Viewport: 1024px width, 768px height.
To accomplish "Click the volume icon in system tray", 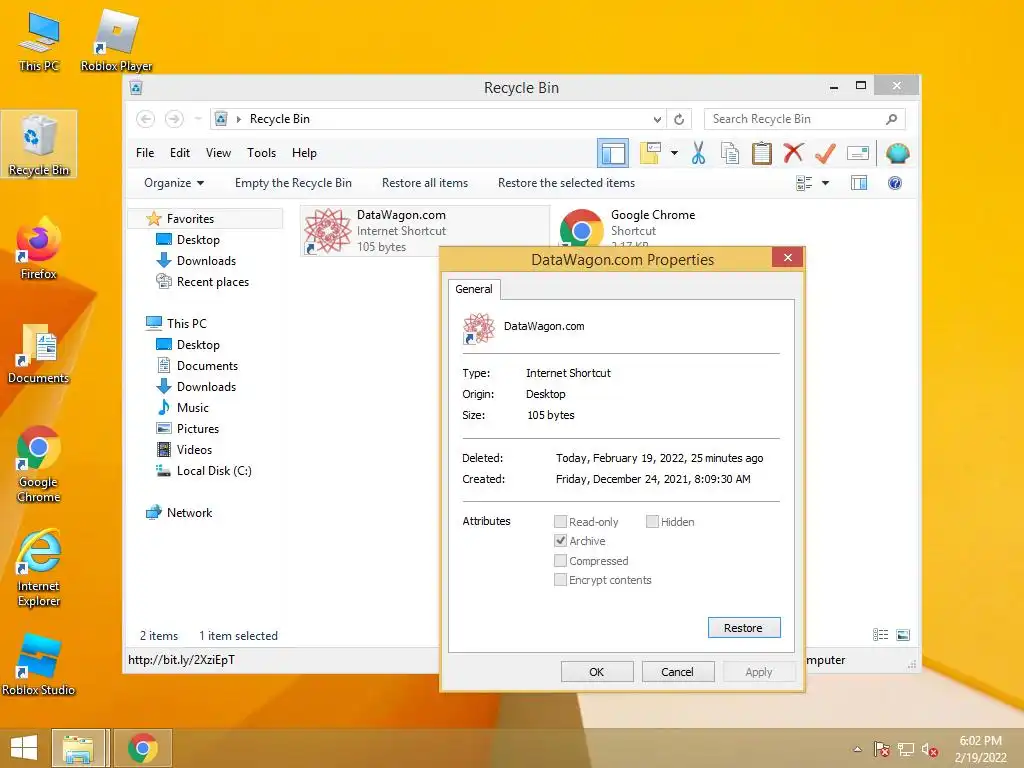I will 930,750.
